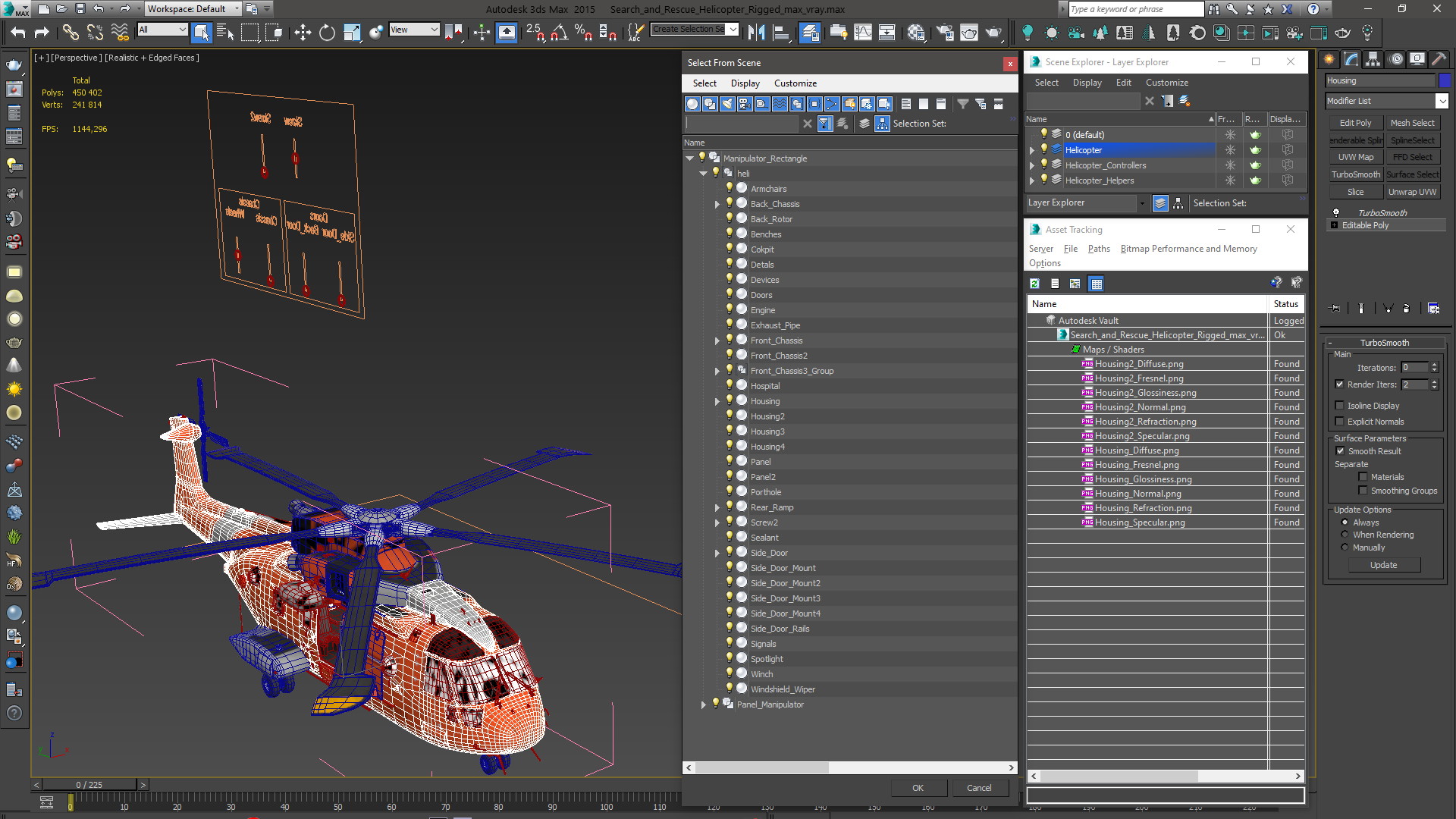Viewport: 1456px width, 819px height.
Task: Click the Select by Name toolbar icon
Action: click(225, 32)
